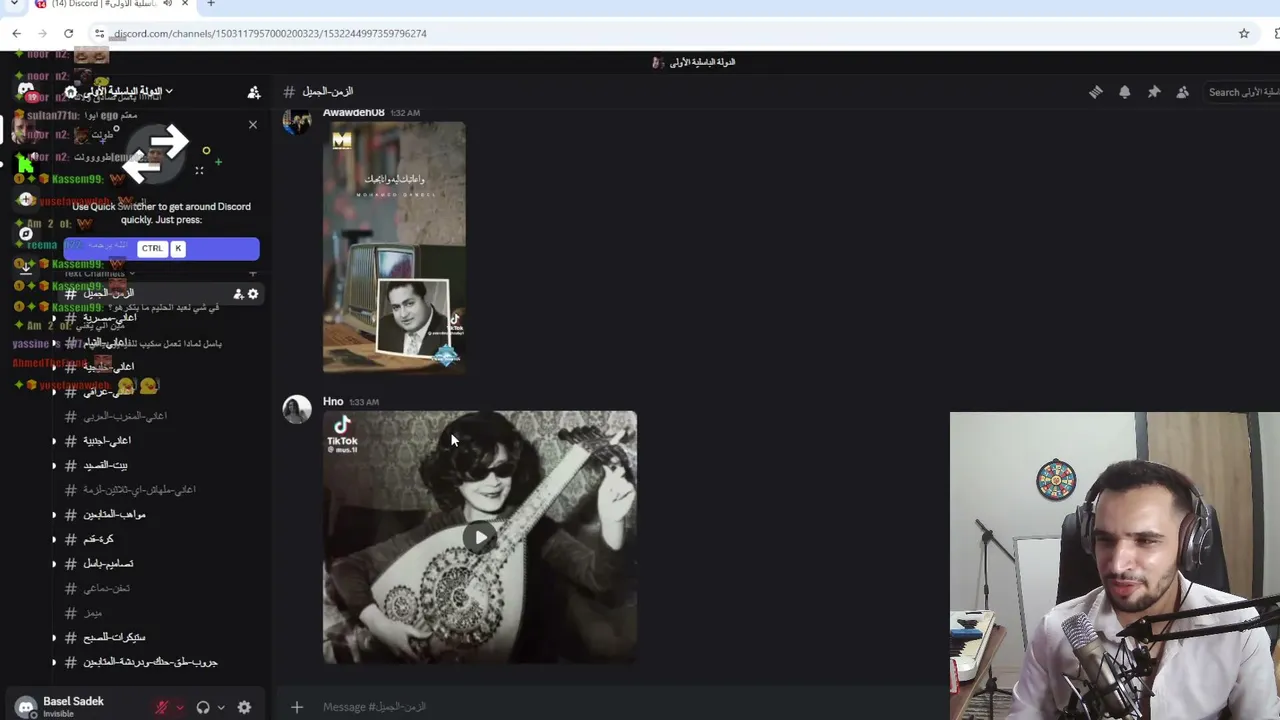
Task: Expand threads arrow of كرة-قدم channel
Action: (54, 539)
